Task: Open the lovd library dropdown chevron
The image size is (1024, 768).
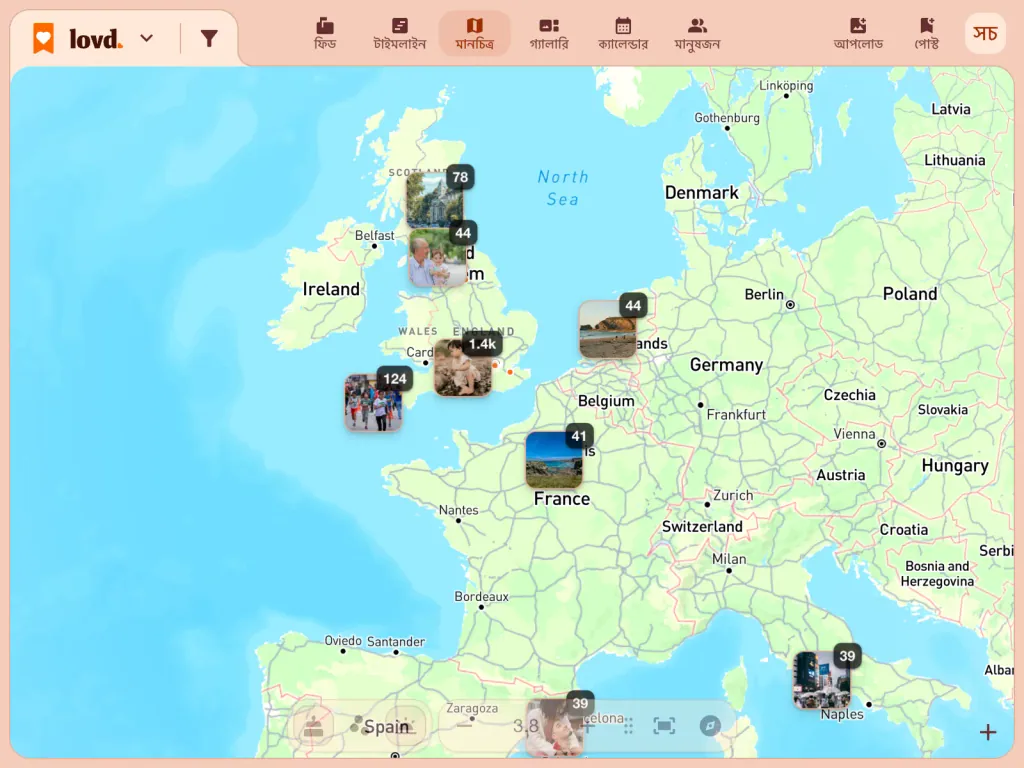Action: coord(147,39)
